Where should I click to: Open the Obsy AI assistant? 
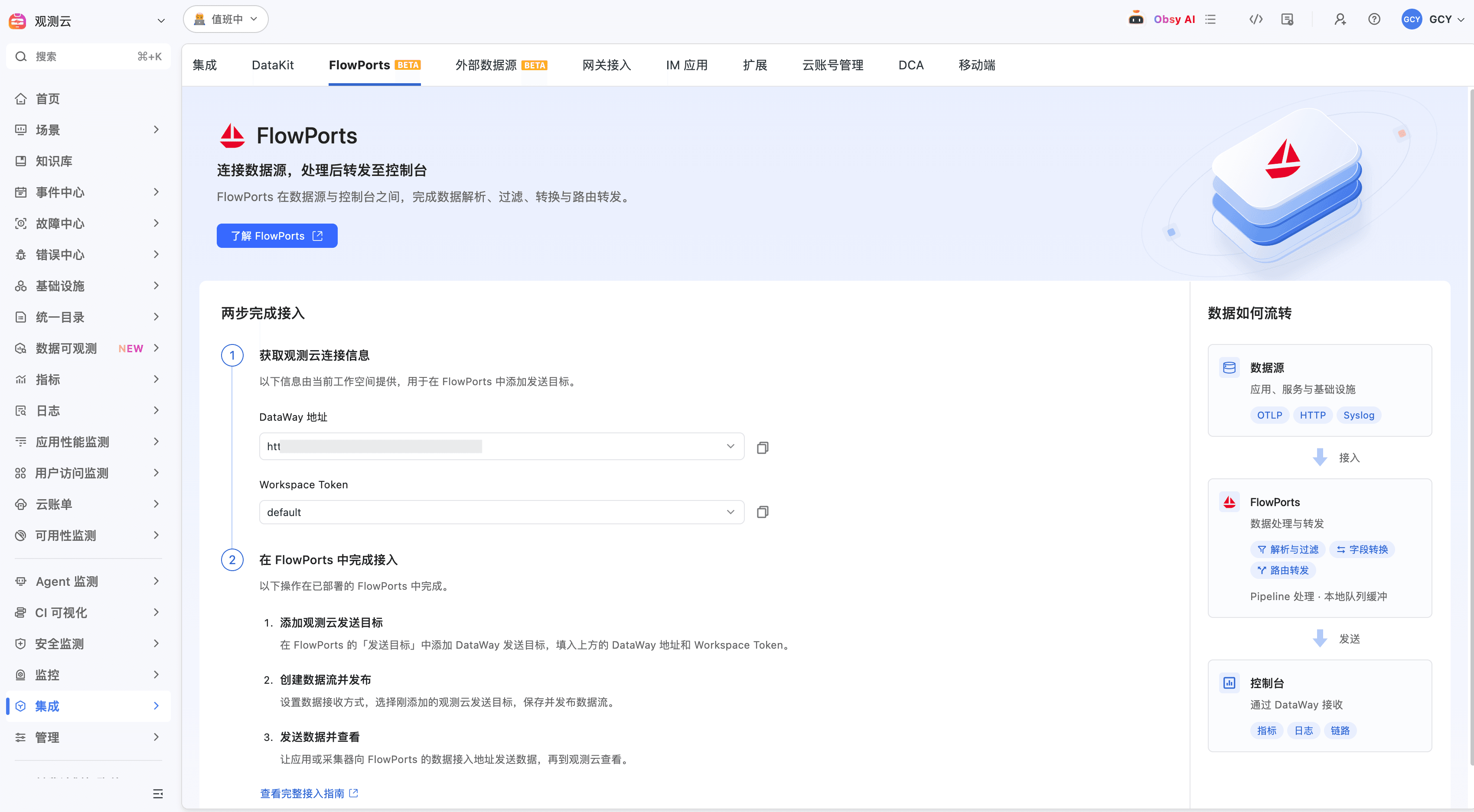pos(1162,19)
